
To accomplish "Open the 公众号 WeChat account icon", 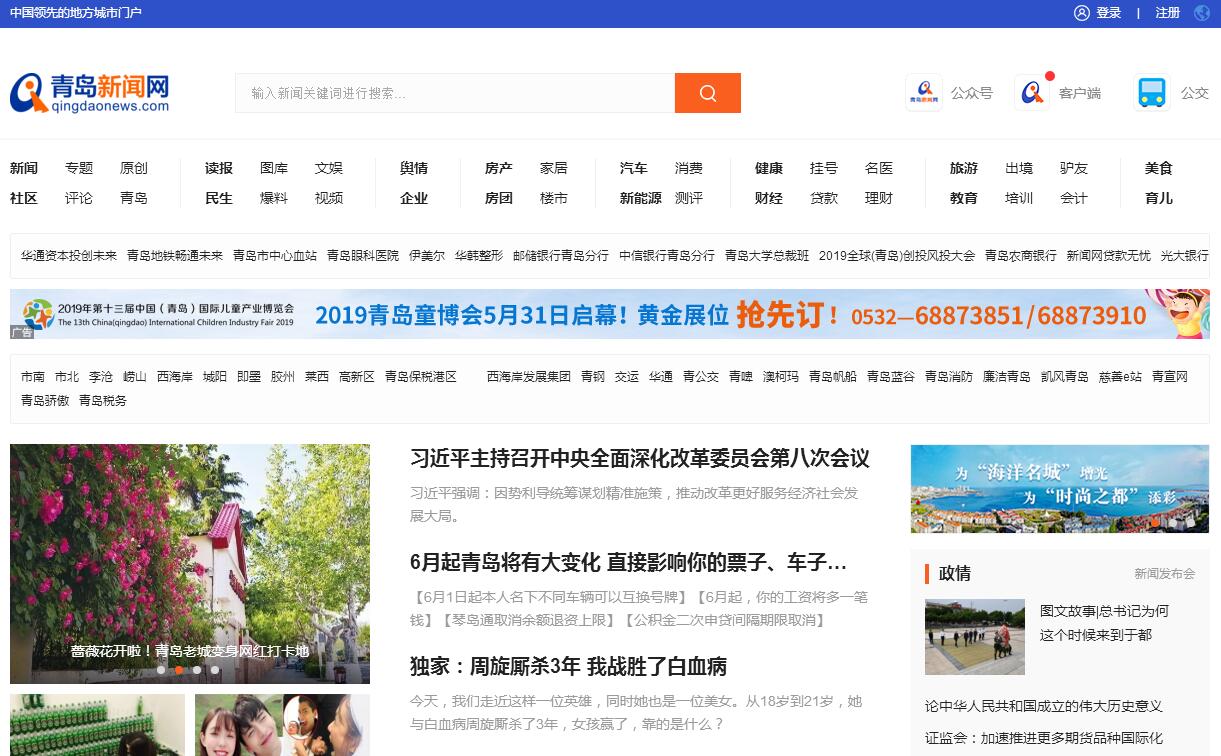I will point(924,93).
